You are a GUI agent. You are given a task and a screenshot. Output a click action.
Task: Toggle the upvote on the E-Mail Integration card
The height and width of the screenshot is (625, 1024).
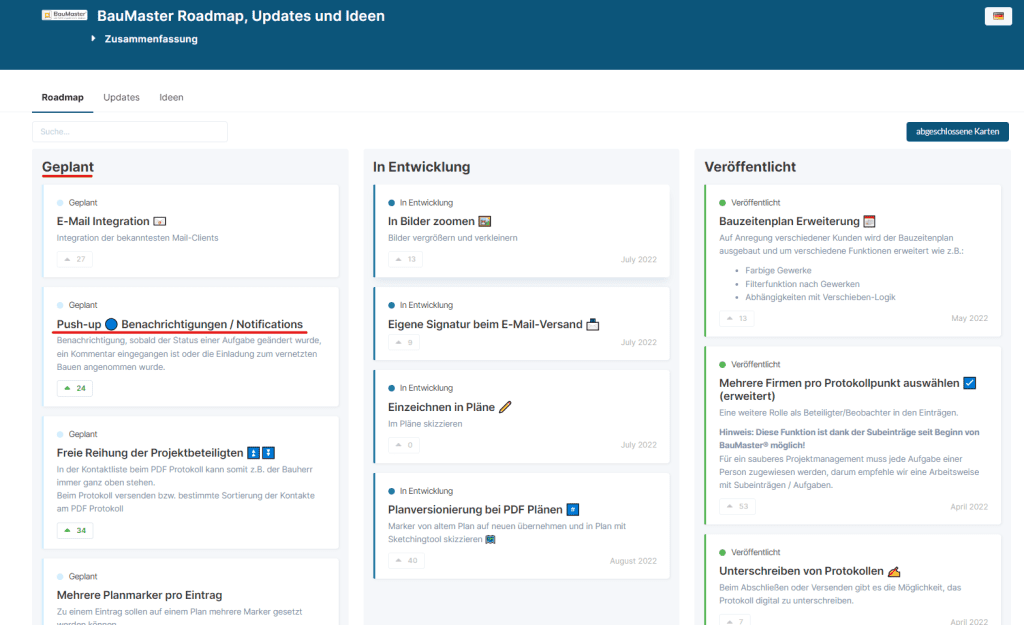(x=74, y=258)
